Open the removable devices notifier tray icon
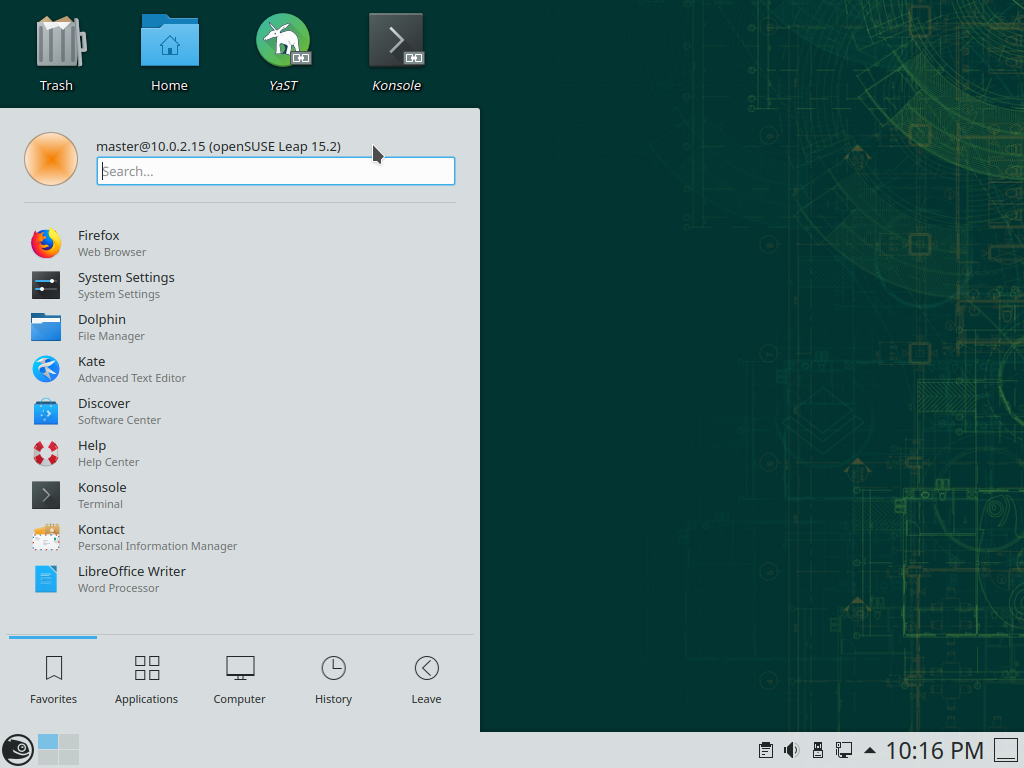Screen dimensions: 1024x768 (x=818, y=750)
